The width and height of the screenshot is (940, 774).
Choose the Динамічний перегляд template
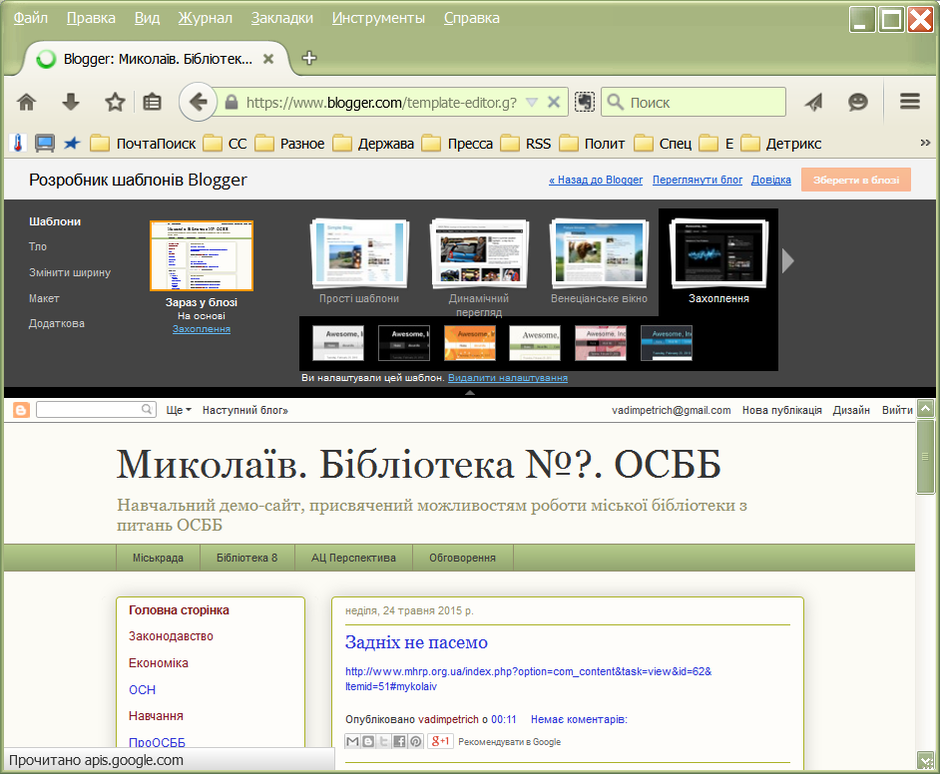pos(479,254)
